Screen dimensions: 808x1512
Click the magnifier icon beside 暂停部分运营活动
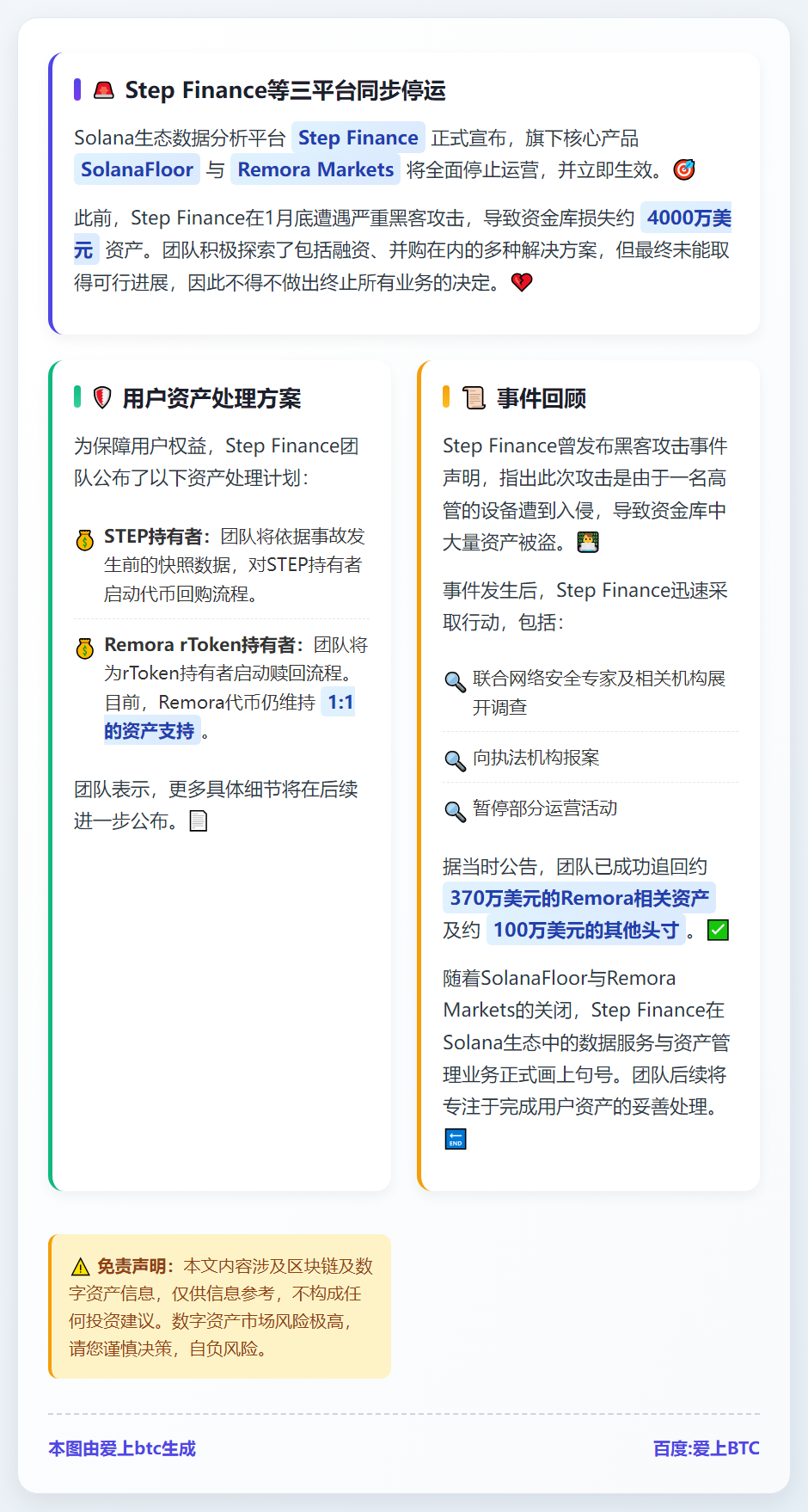(455, 811)
